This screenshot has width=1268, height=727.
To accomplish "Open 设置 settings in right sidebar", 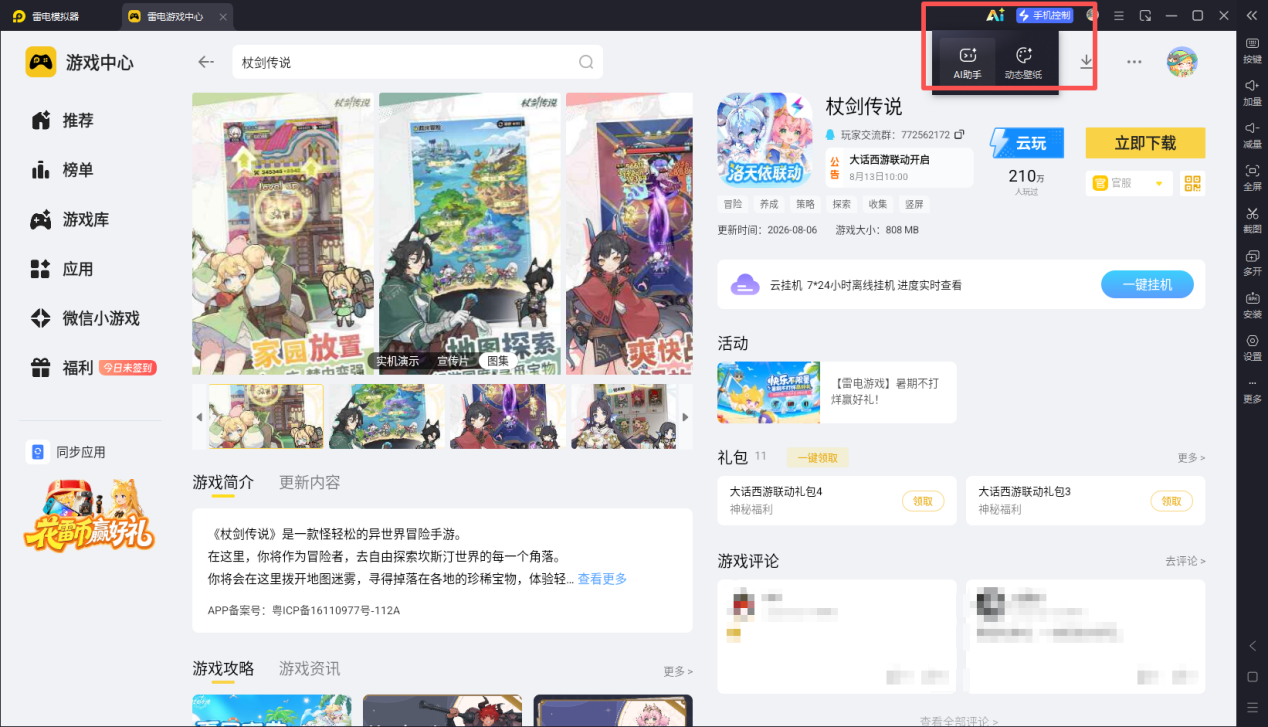I will 1252,347.
